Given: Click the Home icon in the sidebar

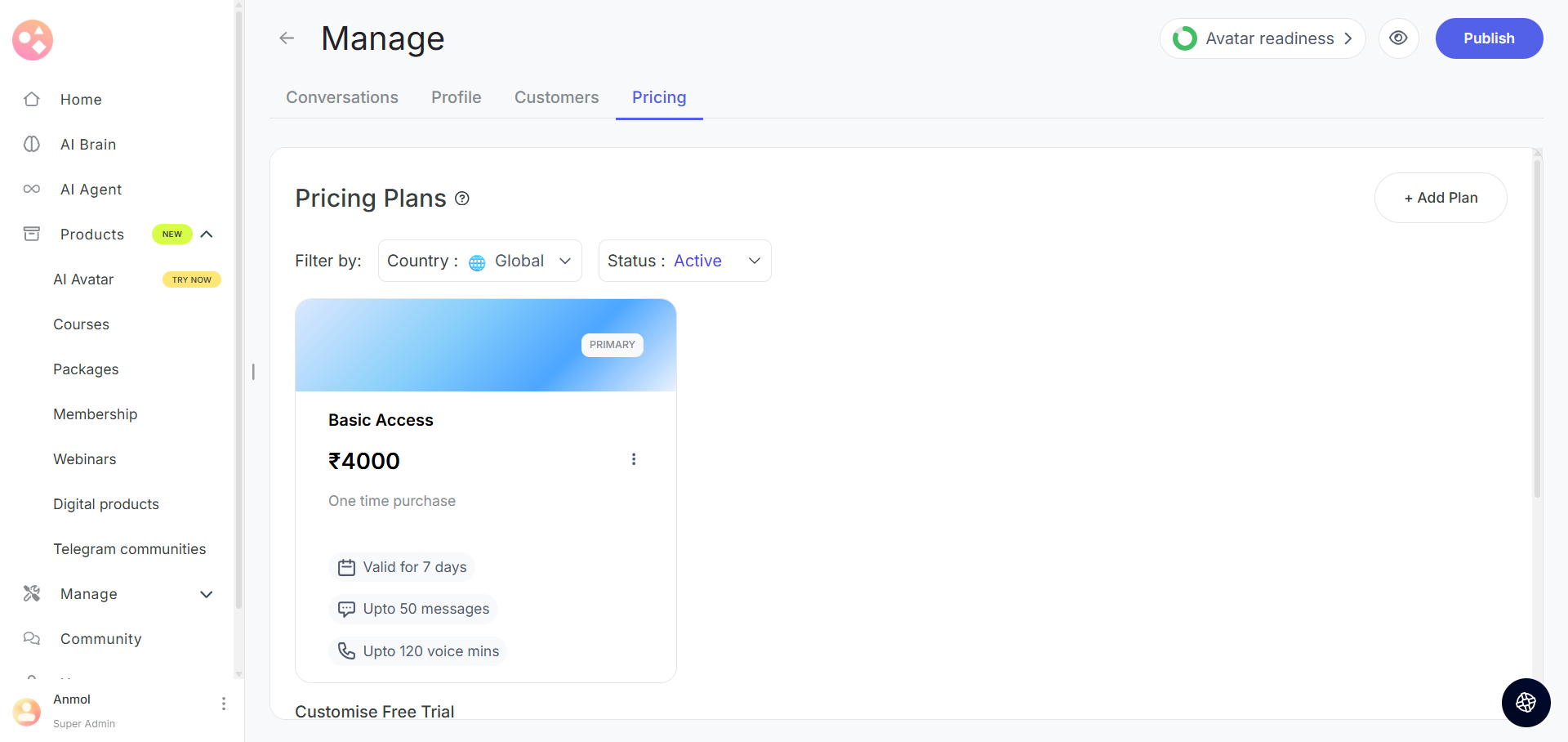Looking at the screenshot, I should (32, 100).
